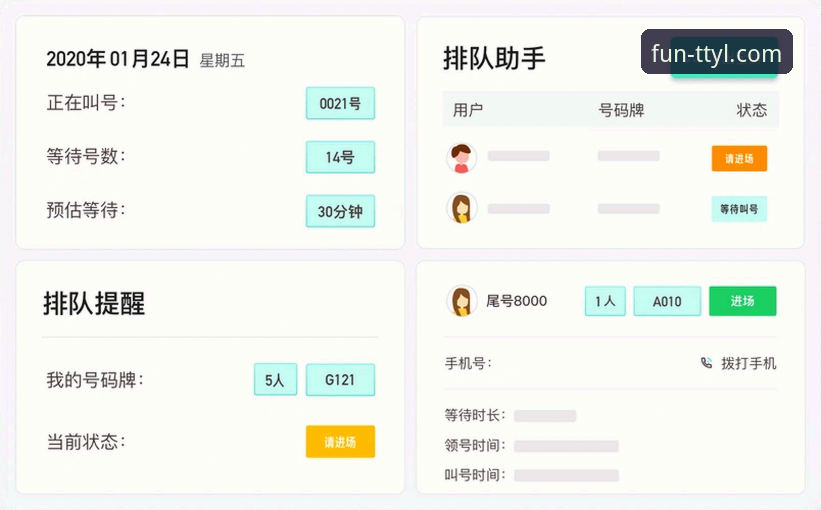
Task: Click the yellow 请进场 status button
Action: [x=340, y=441]
